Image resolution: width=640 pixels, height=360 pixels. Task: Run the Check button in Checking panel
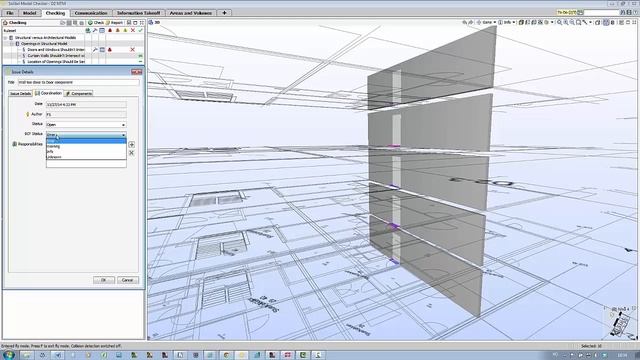(x=96, y=23)
